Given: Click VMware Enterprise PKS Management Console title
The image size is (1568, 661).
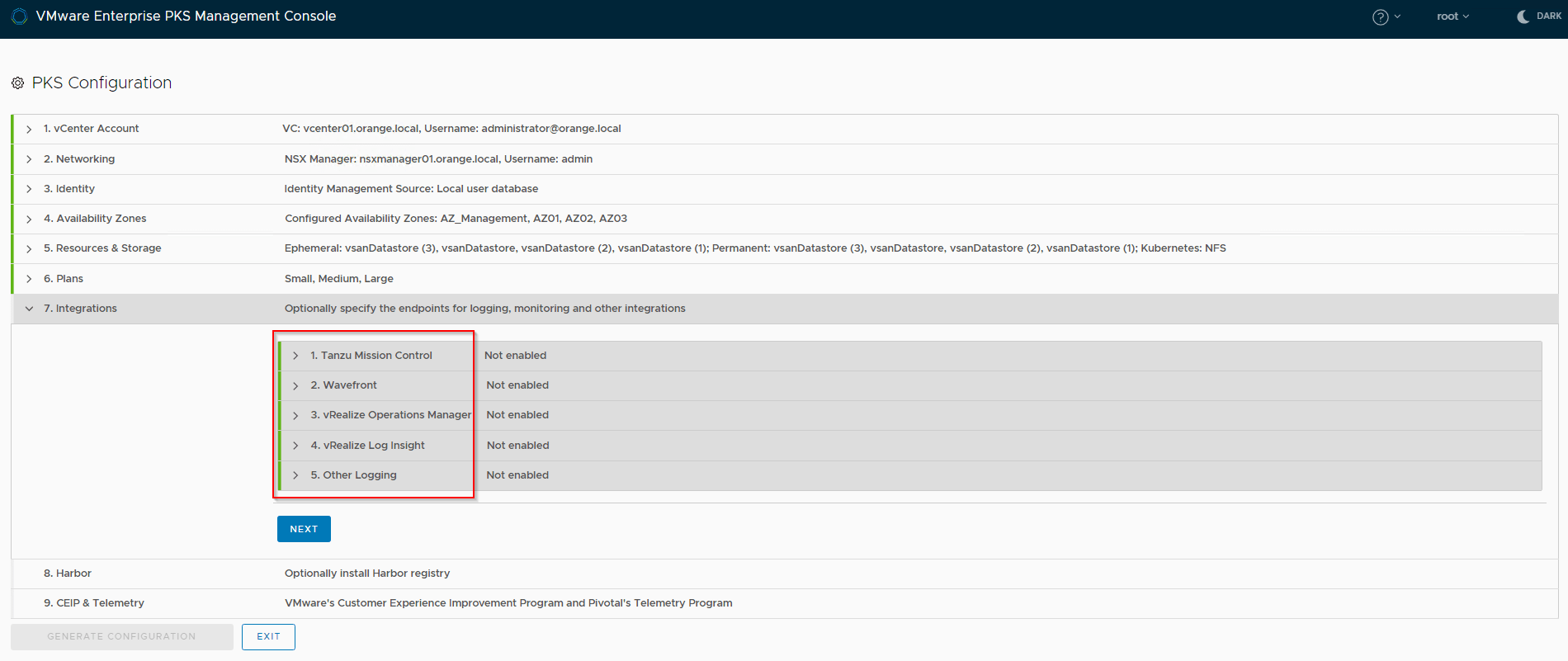Looking at the screenshot, I should coord(186,17).
